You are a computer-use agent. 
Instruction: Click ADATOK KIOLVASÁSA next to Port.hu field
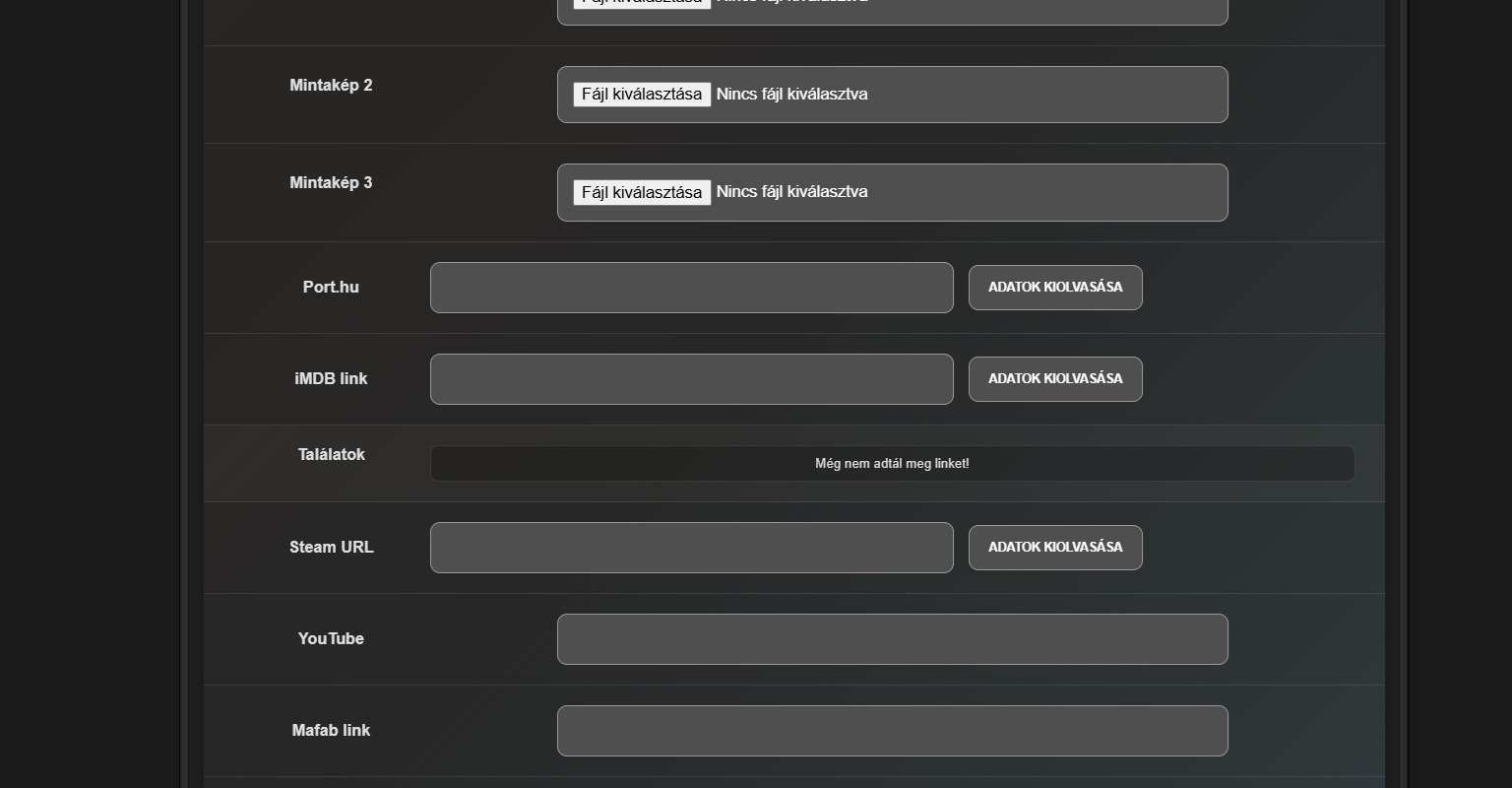(x=1055, y=288)
